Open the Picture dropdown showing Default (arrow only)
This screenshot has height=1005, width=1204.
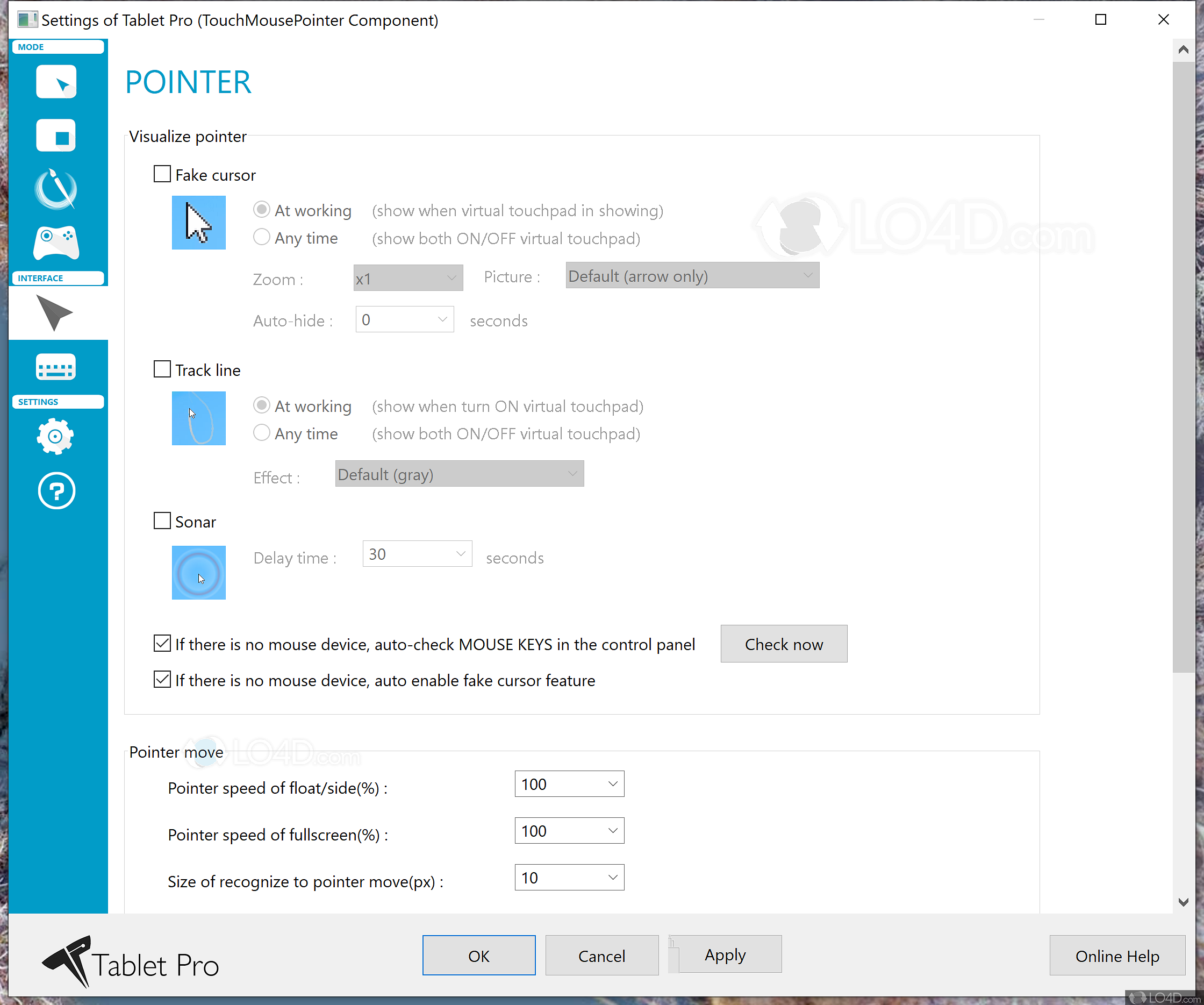[691, 275]
